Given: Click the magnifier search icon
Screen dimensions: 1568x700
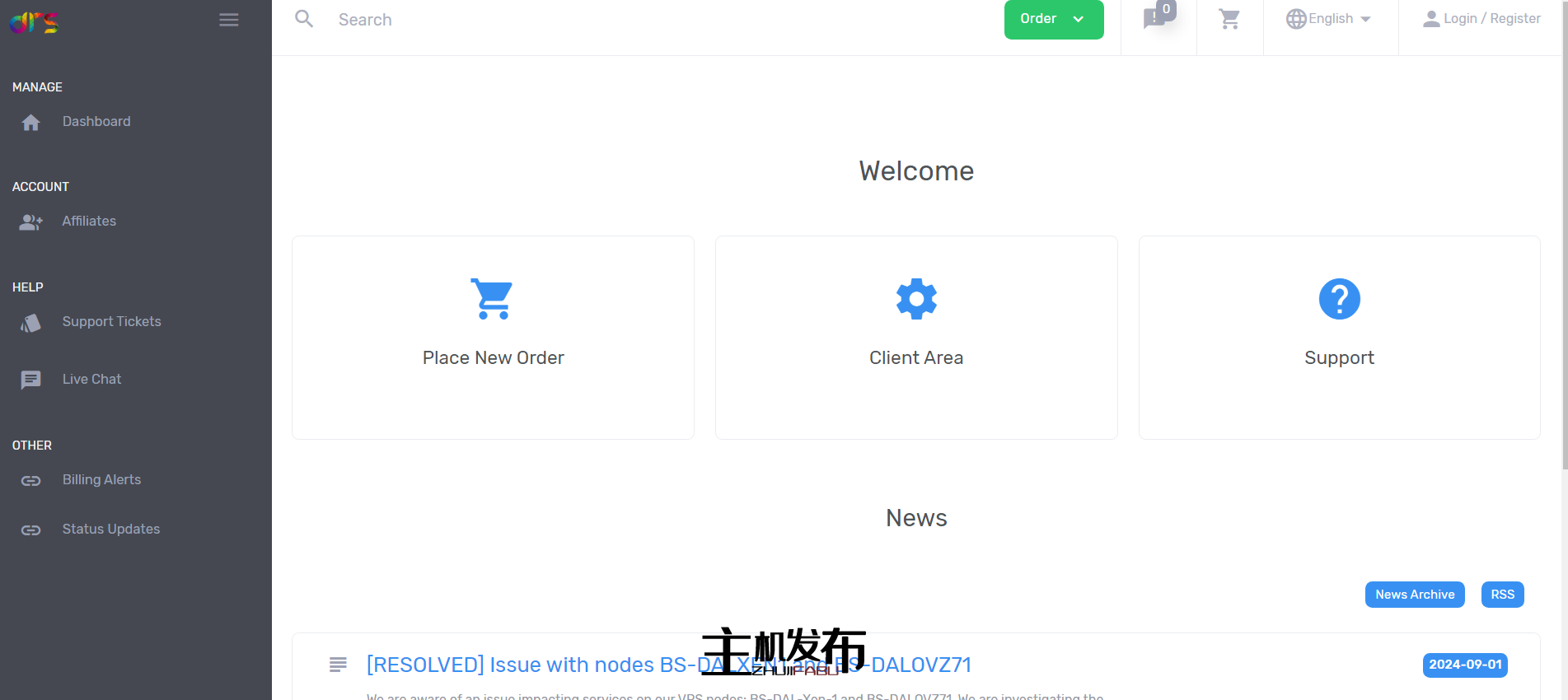Looking at the screenshot, I should (x=304, y=19).
